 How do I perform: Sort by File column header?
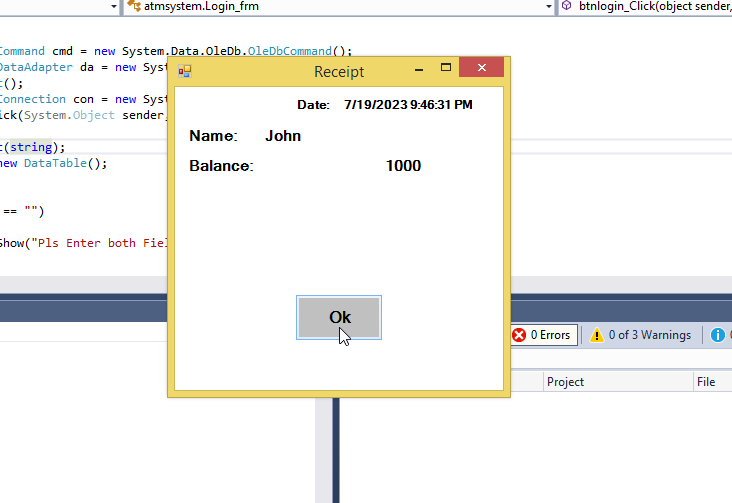pyautogui.click(x=706, y=382)
